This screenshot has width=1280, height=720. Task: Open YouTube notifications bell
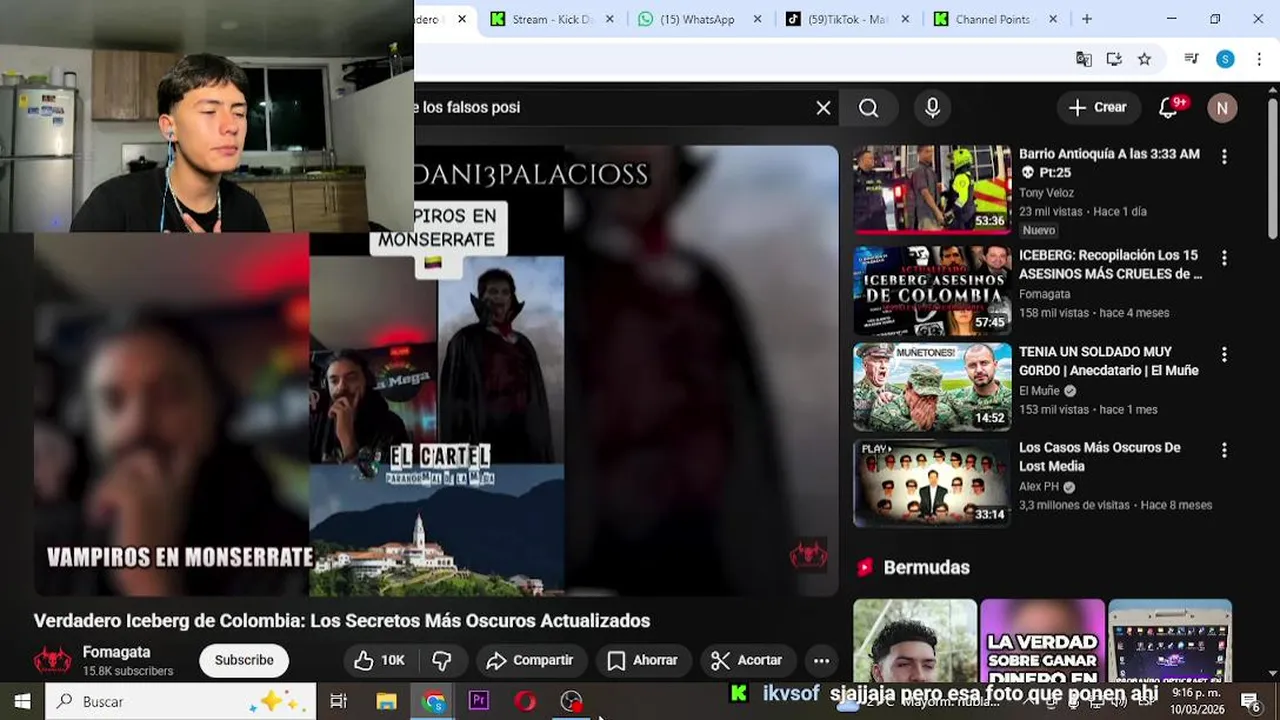pyautogui.click(x=1168, y=108)
